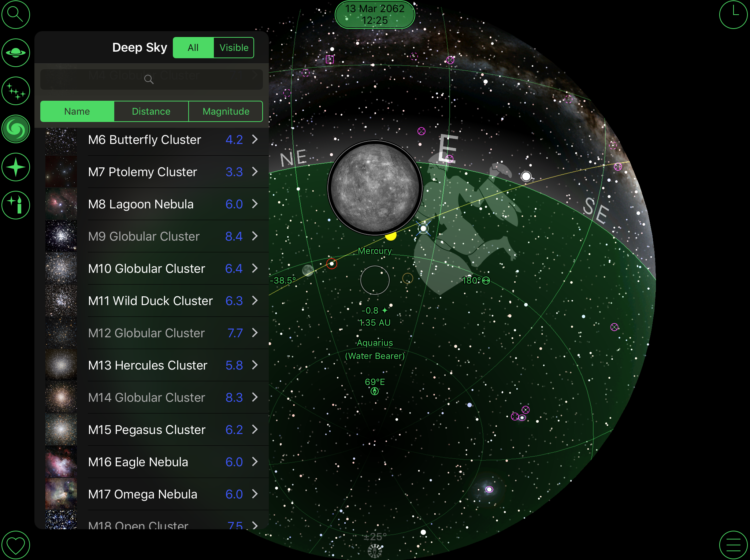Choose 'M17 Omega Nebula' row text
This screenshot has height=560, width=750.
point(143,494)
